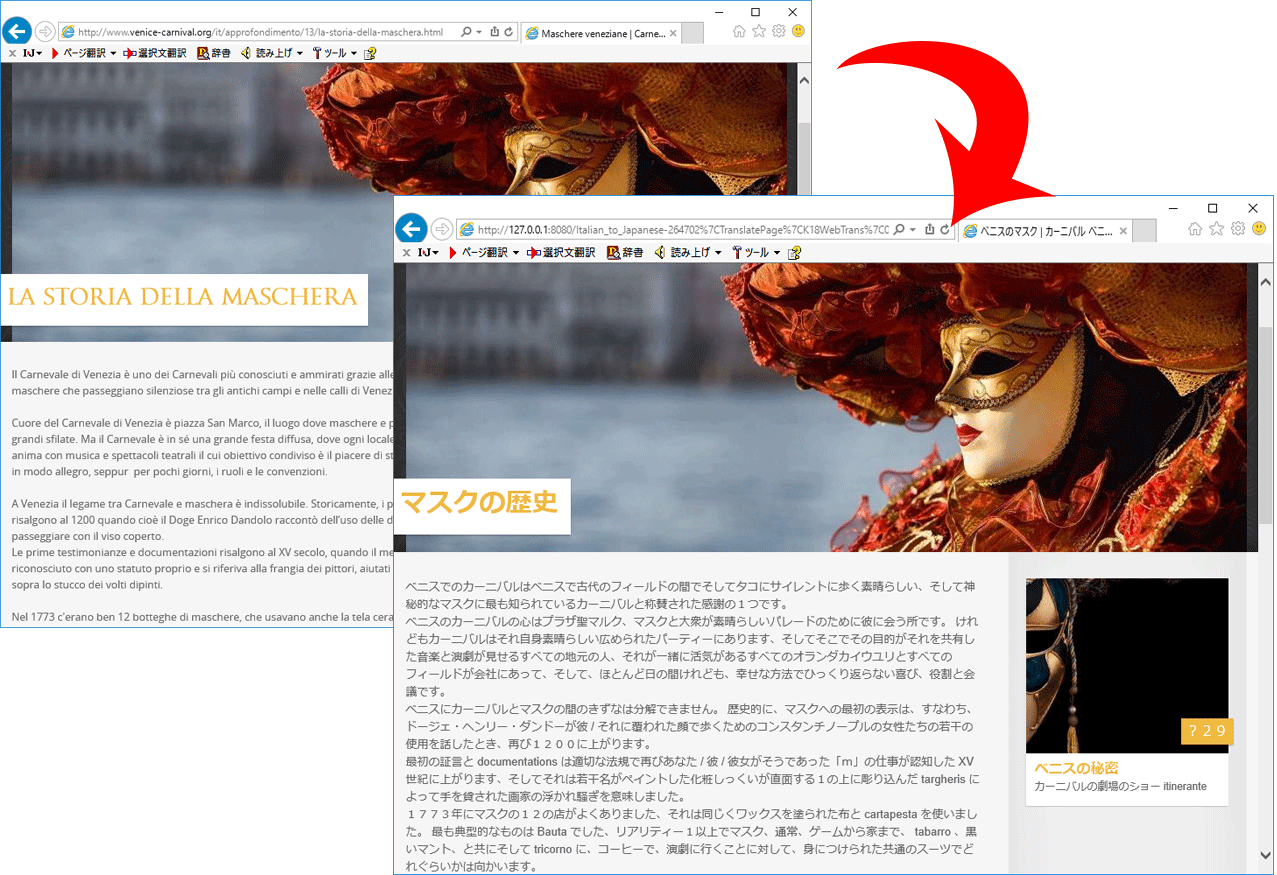Click the heading マスクの歴史
1277x875 pixels.
tap(479, 503)
